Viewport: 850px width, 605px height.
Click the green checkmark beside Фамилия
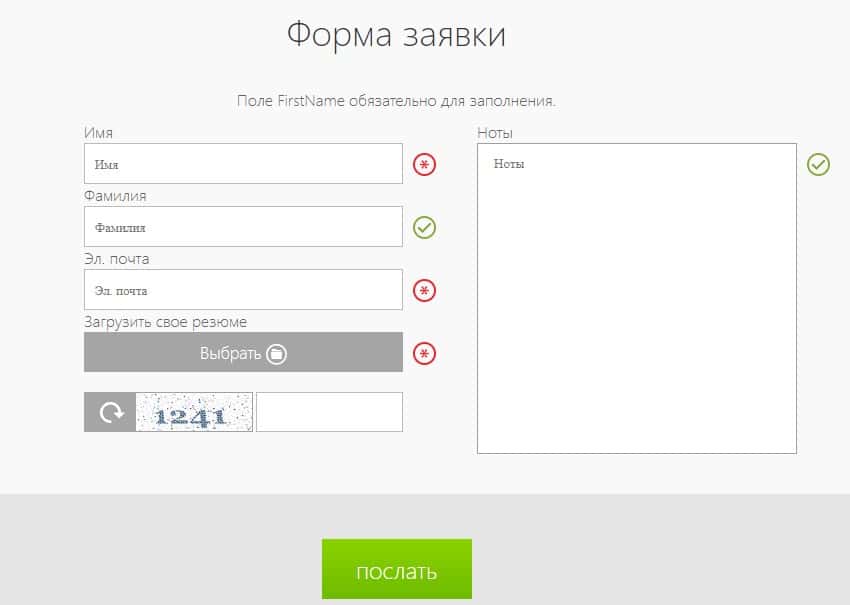click(x=424, y=227)
